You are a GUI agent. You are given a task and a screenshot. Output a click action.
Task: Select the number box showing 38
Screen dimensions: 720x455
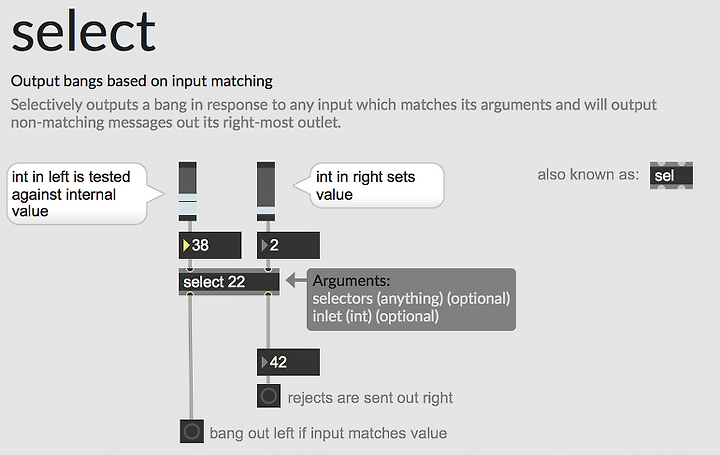(x=210, y=245)
